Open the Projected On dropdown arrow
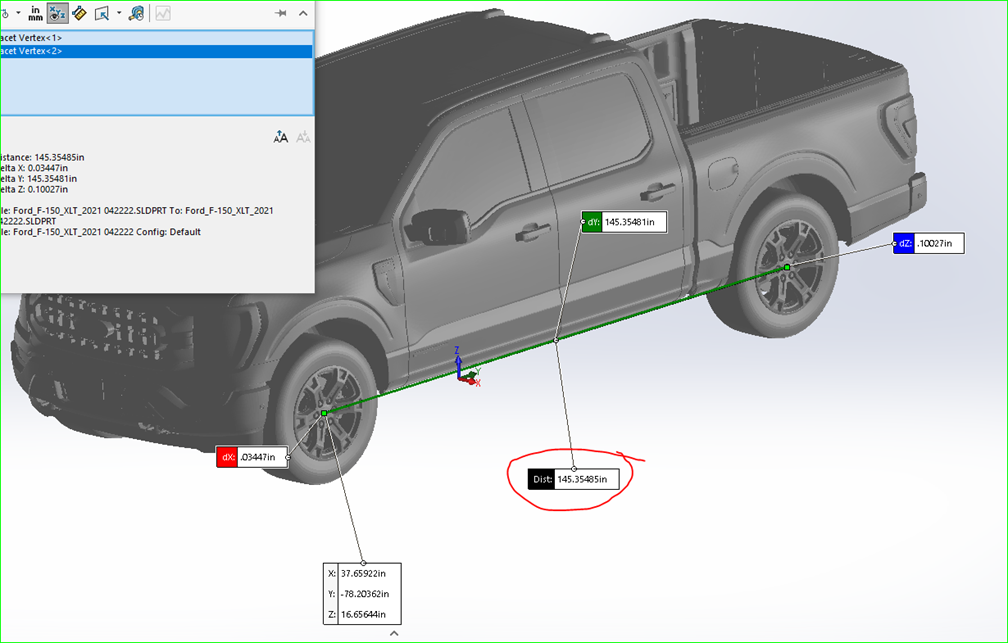Image resolution: width=1008 pixels, height=643 pixels. (x=119, y=13)
